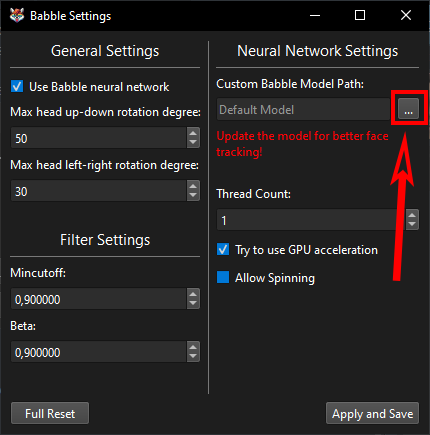
Task: Click the General Settings heading
Action: (x=105, y=51)
